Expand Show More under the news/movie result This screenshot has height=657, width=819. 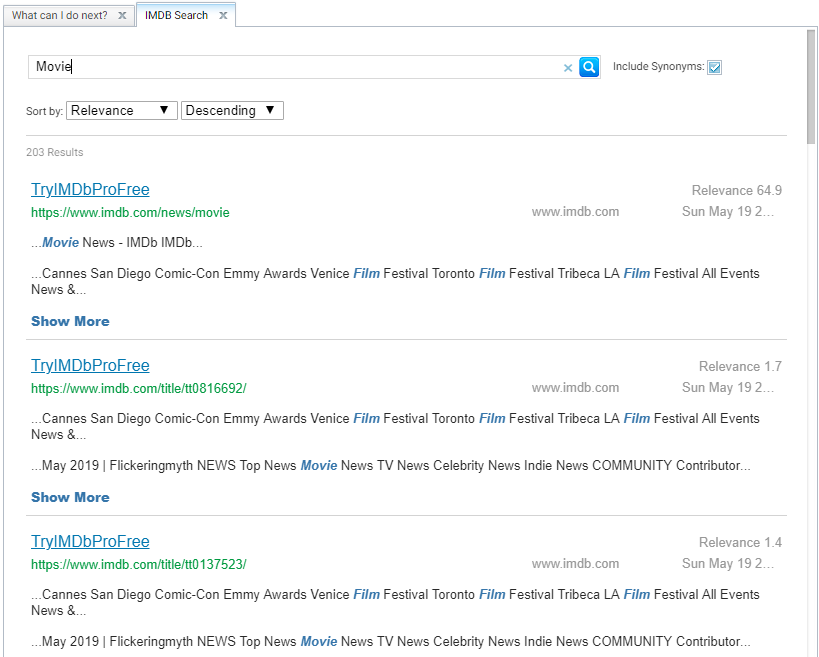pos(70,321)
